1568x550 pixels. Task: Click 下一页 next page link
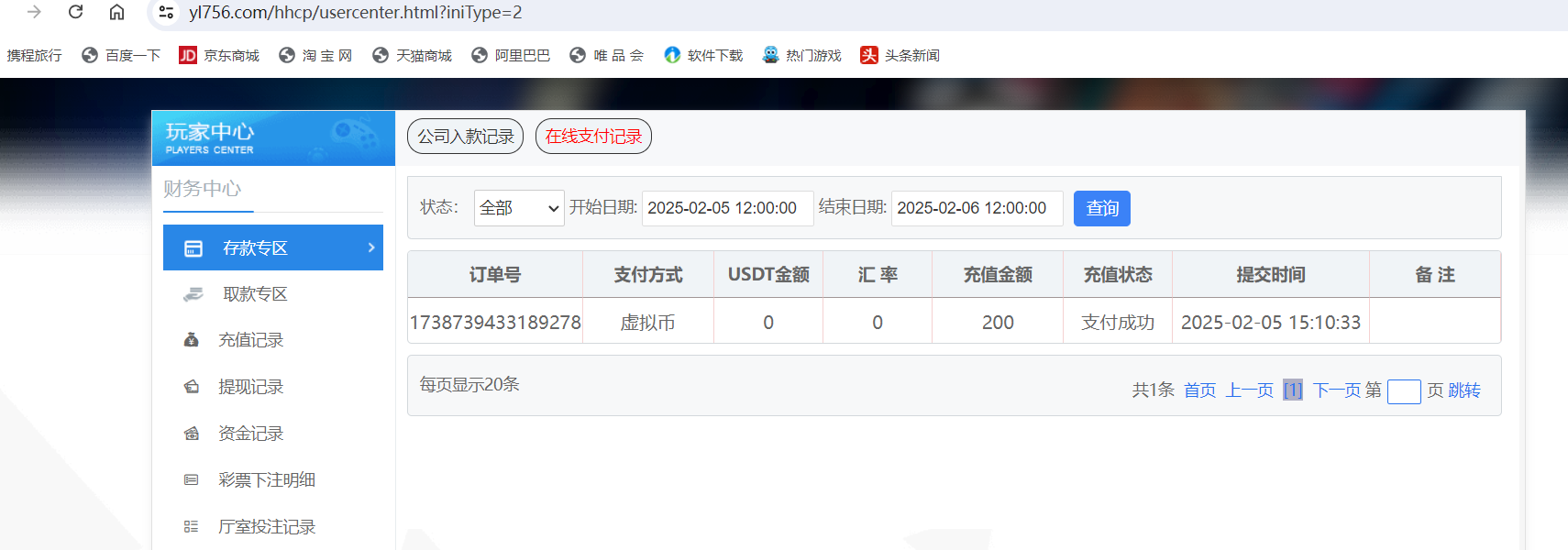(x=1337, y=390)
